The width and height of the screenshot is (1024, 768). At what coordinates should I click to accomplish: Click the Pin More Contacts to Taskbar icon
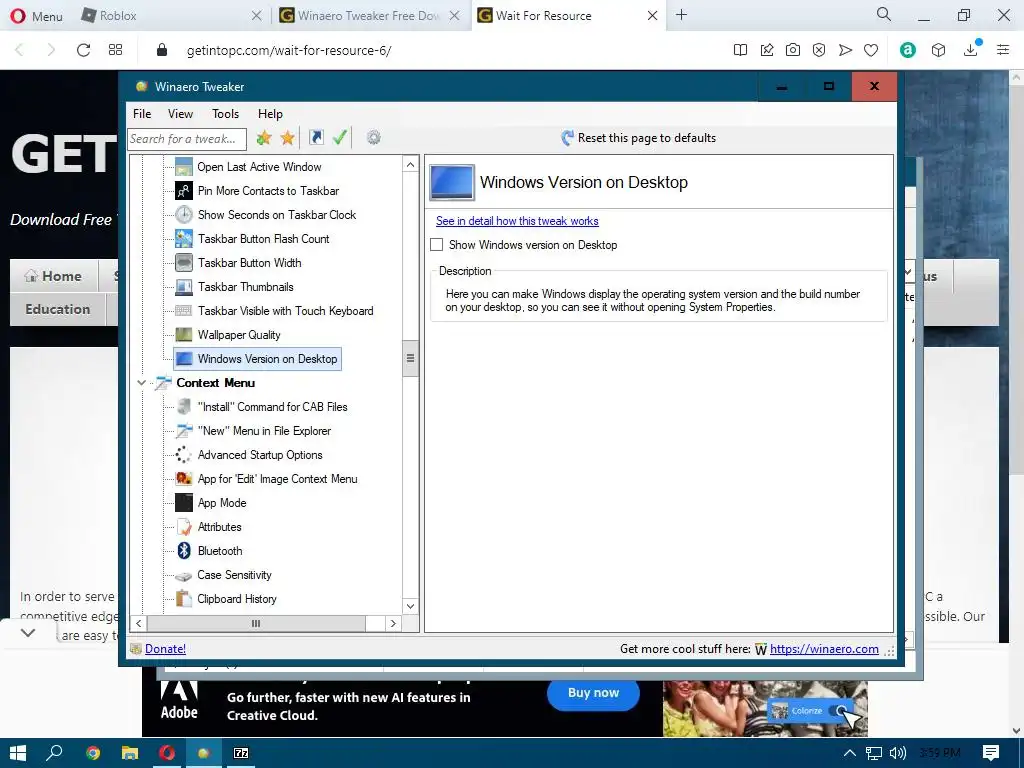click(184, 191)
